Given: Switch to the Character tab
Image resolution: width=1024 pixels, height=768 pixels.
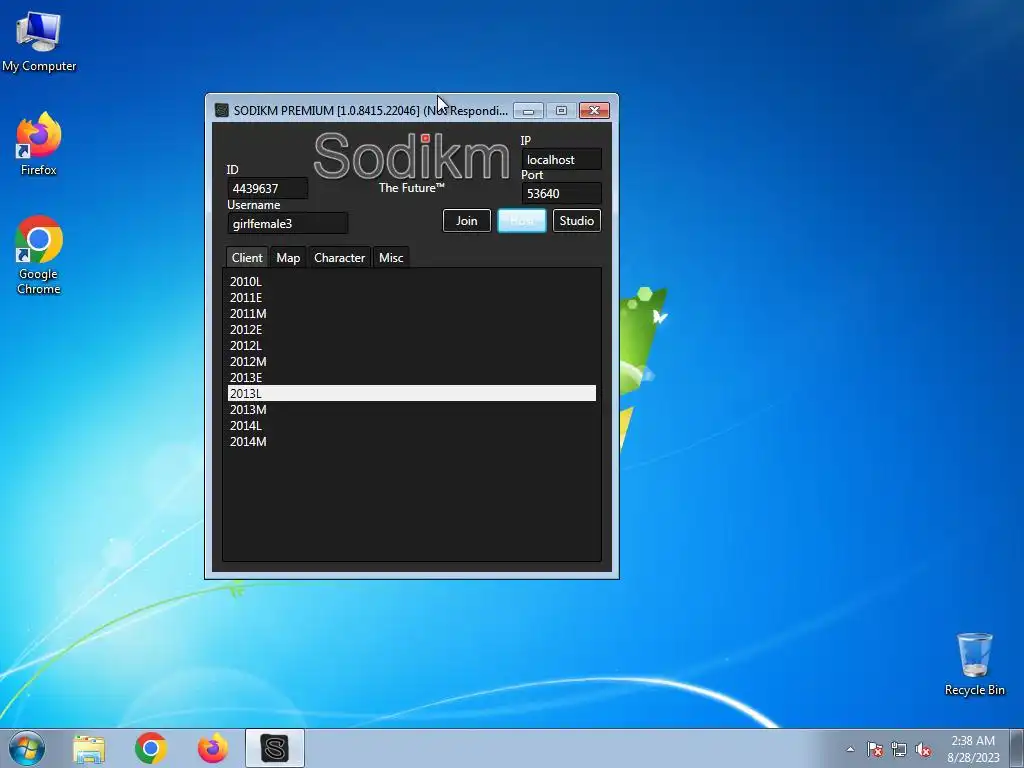Looking at the screenshot, I should click(340, 257).
